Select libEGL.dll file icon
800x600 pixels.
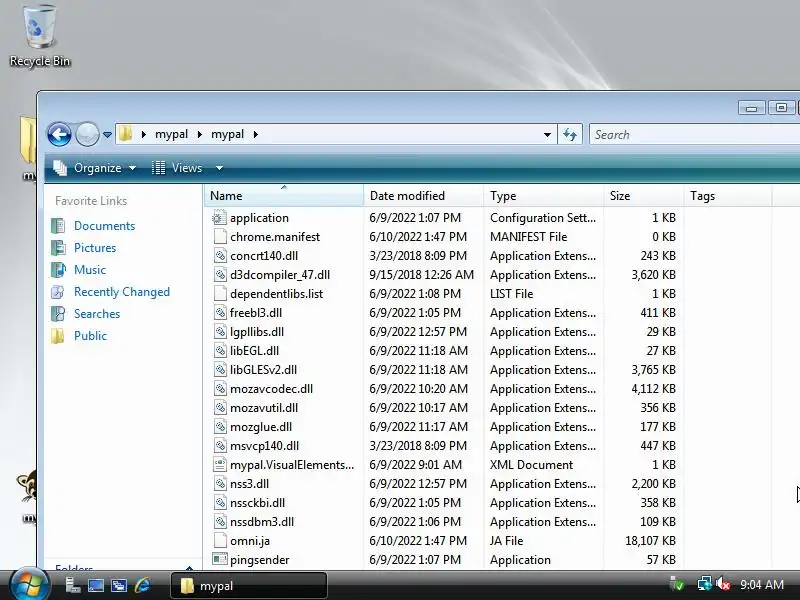(x=219, y=351)
